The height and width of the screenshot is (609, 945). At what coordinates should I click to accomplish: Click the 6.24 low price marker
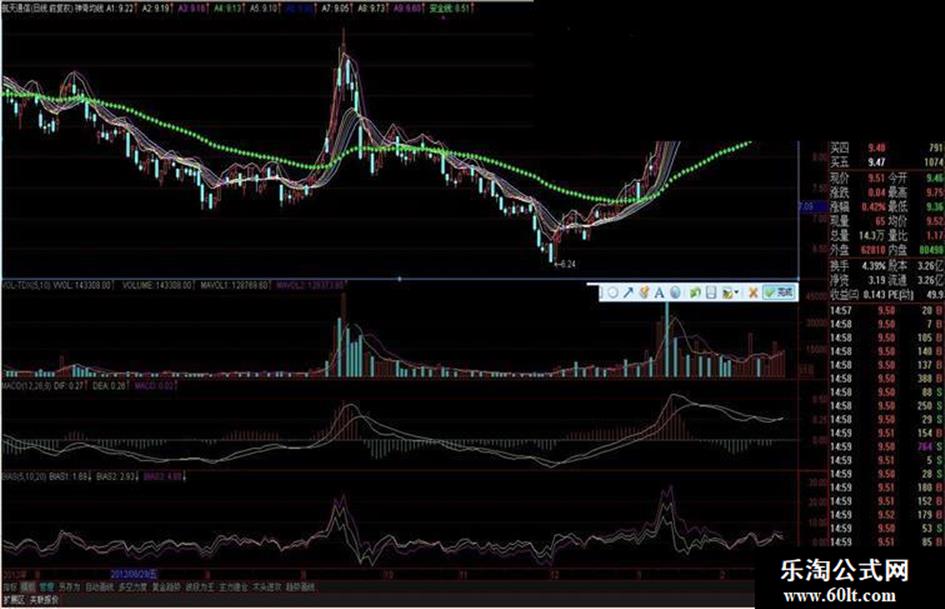(x=567, y=264)
